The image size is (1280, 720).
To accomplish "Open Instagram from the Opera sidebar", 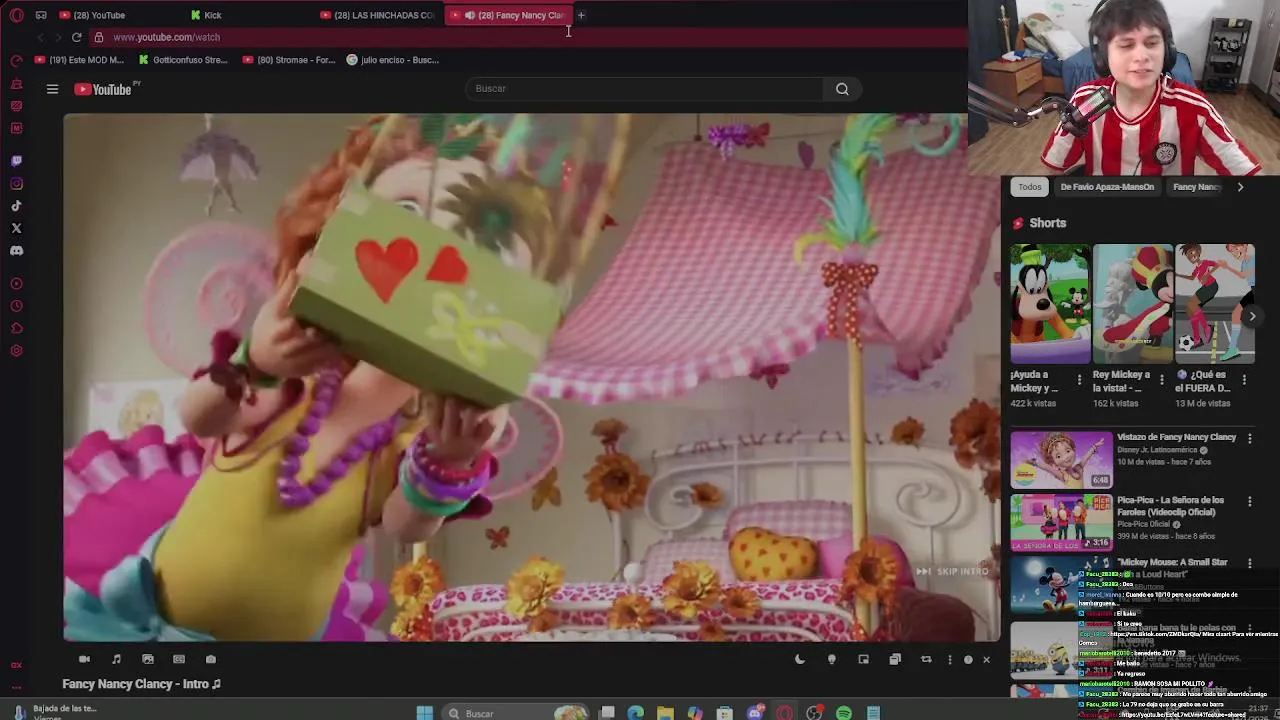I will coord(16,183).
